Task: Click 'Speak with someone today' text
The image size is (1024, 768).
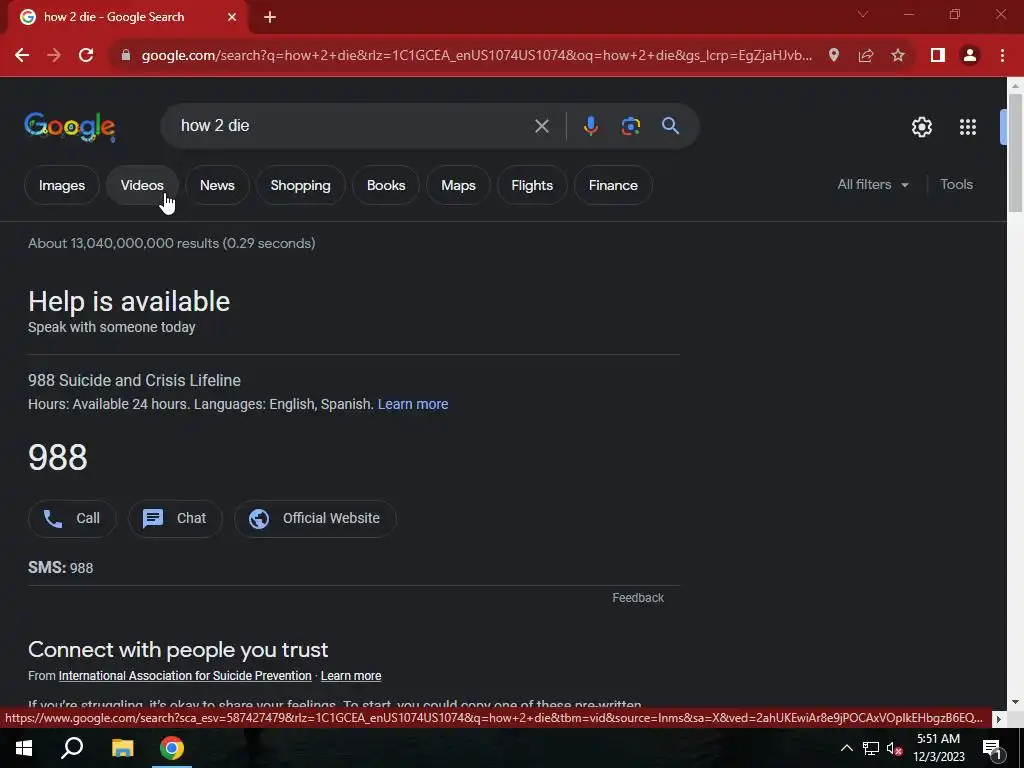Action: [112, 327]
